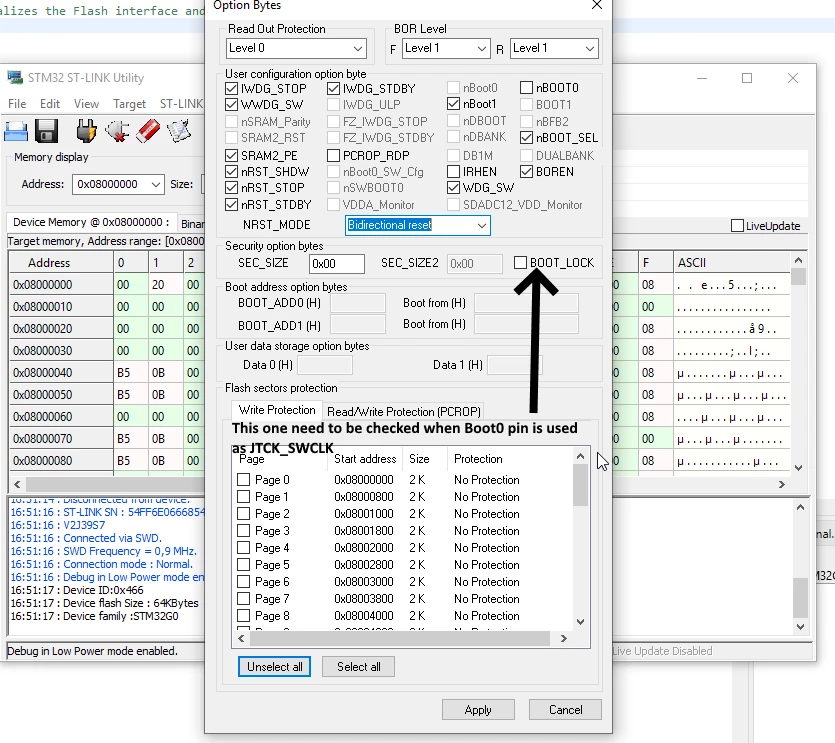835x743 pixels.
Task: Open the ST-LINK menu
Action: tap(181, 104)
